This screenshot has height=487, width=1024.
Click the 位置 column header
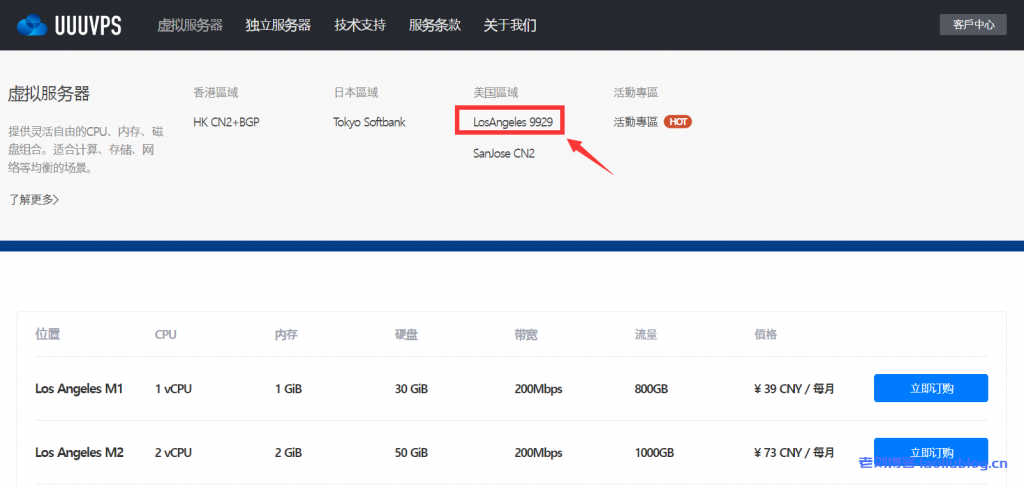click(x=48, y=334)
